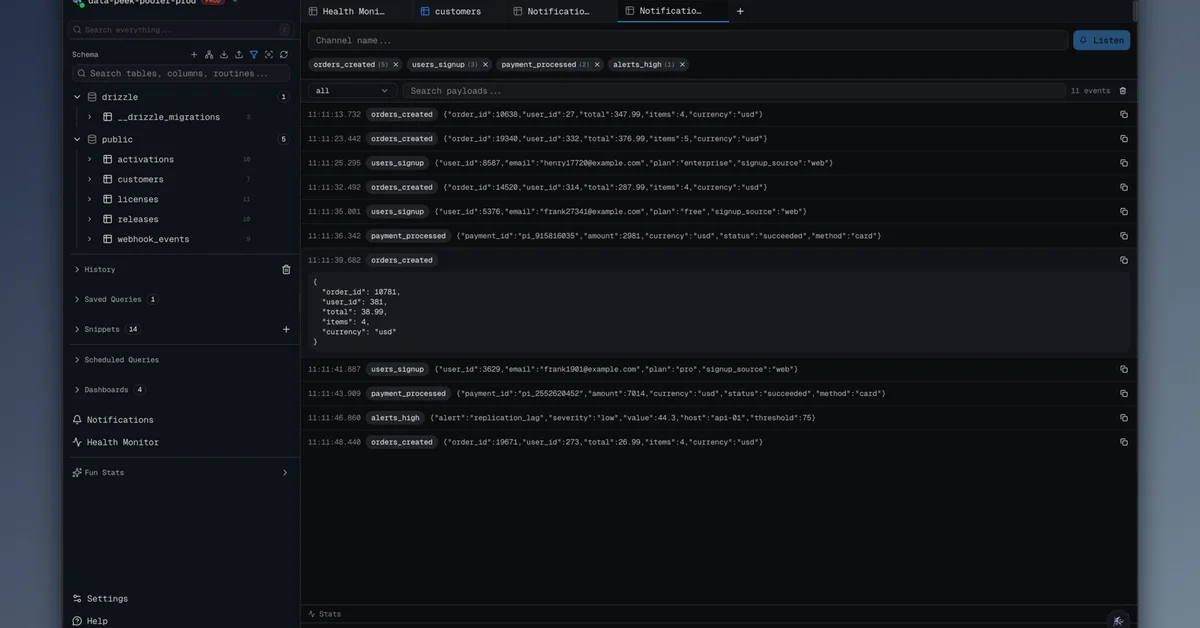Switch to the Health Monitor tab

click(x=353, y=11)
